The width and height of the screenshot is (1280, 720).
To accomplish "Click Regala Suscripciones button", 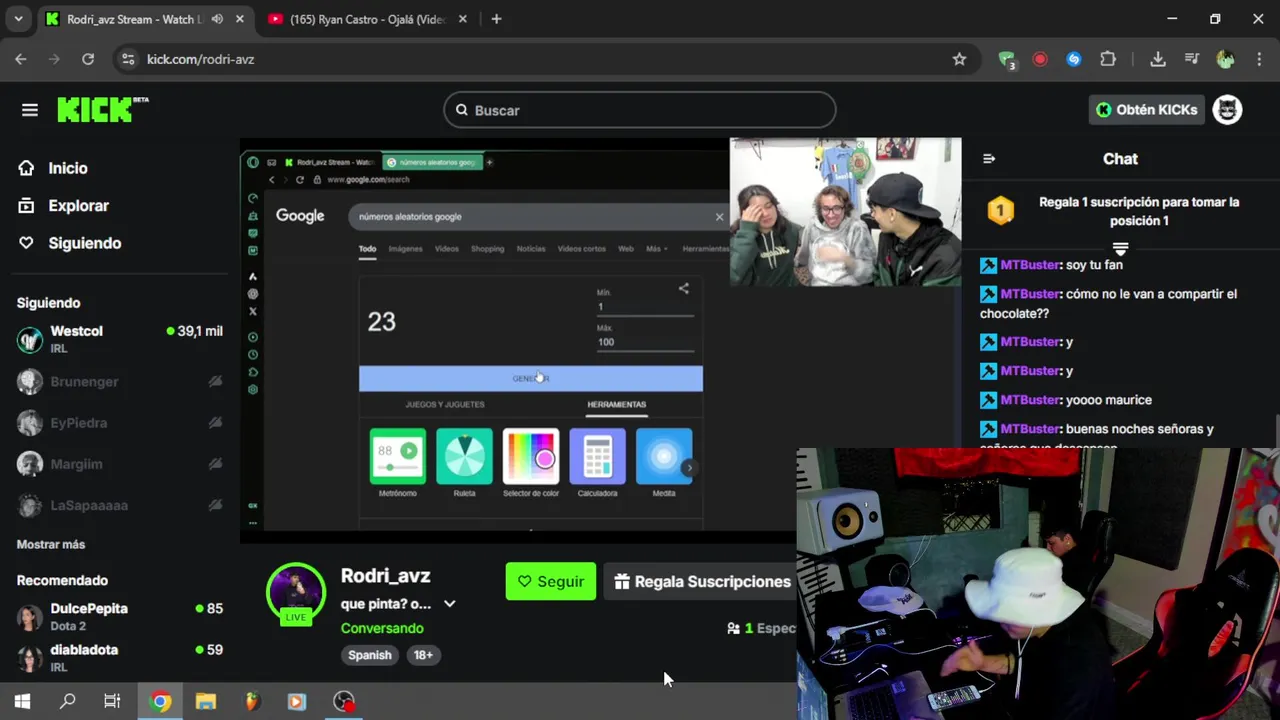I will (702, 581).
